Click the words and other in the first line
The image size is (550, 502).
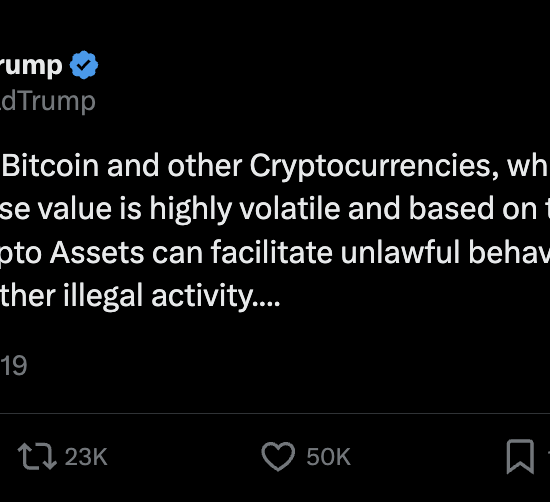click(x=174, y=166)
